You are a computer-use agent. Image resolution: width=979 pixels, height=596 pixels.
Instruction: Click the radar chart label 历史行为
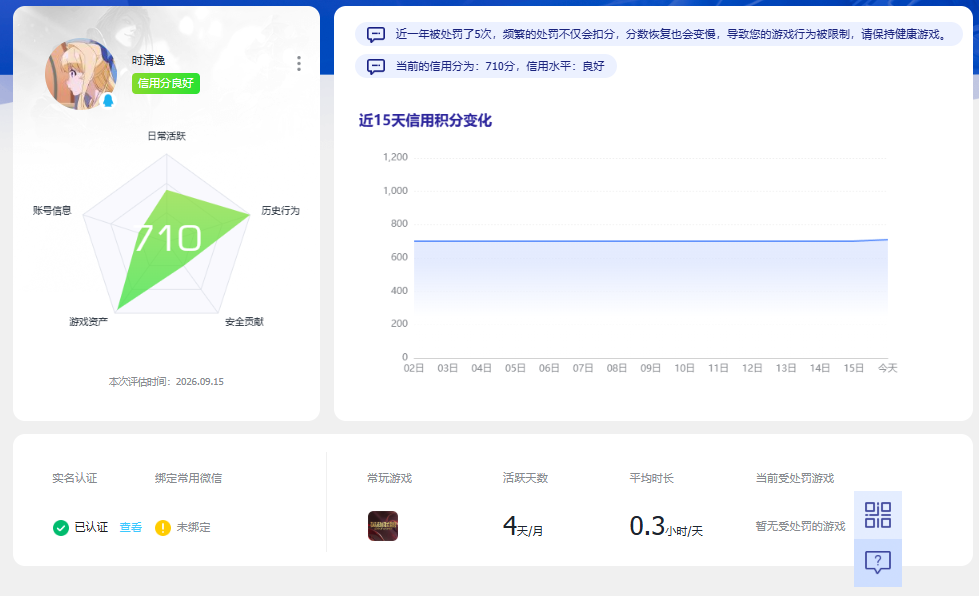pyautogui.click(x=280, y=211)
